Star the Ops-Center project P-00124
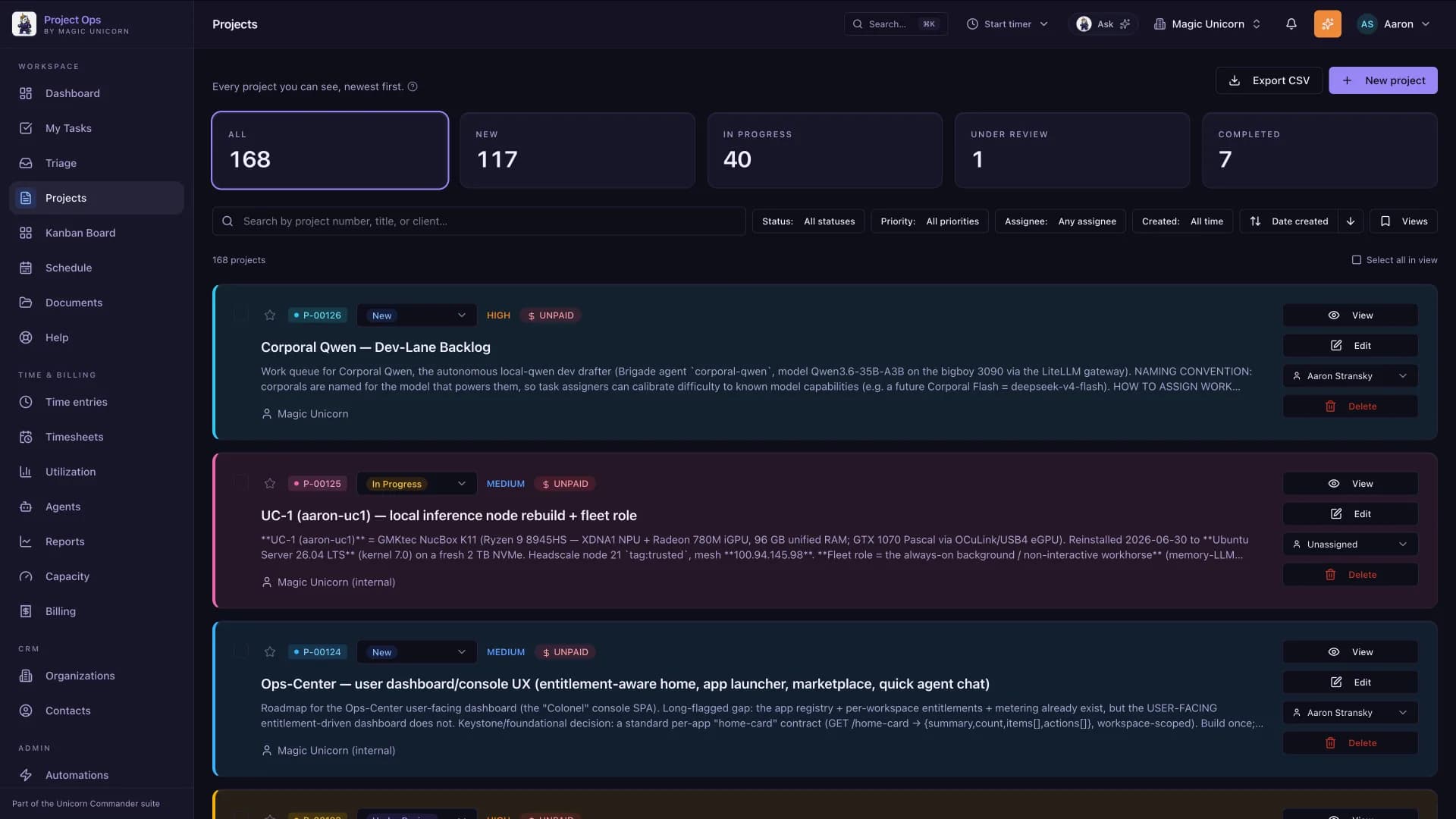The height and width of the screenshot is (819, 1456). (270, 652)
